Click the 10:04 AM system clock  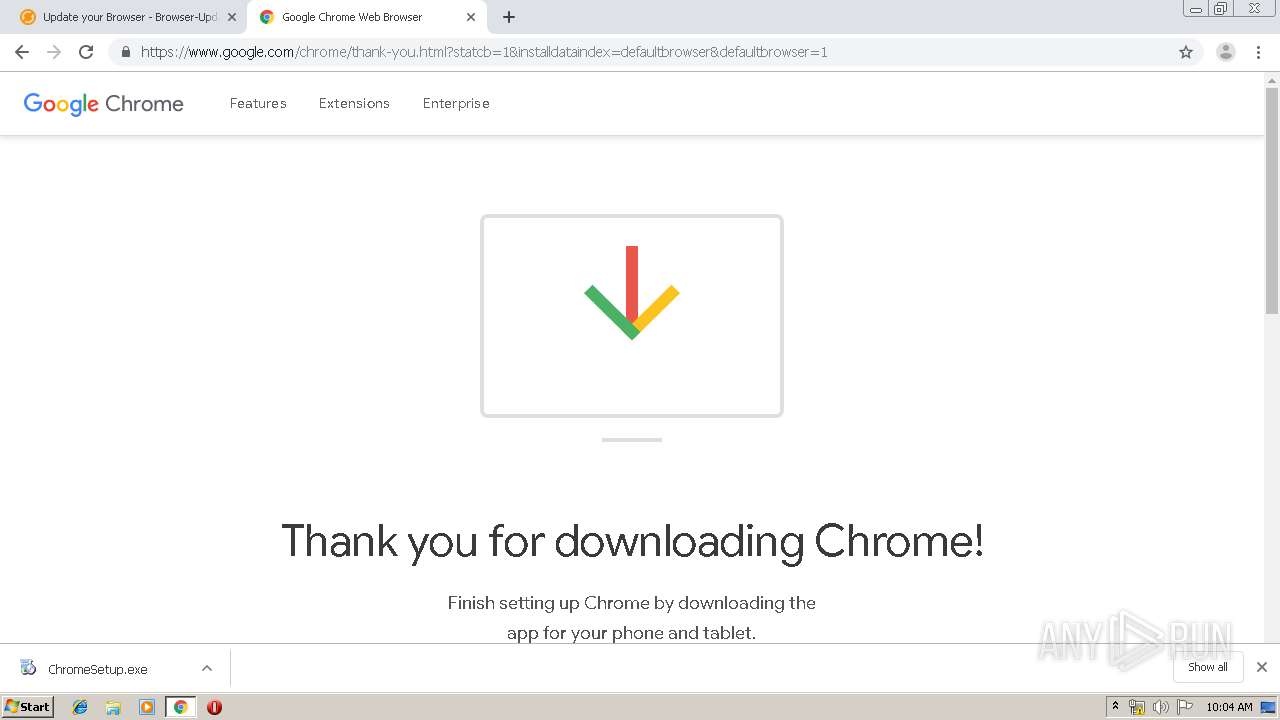[1229, 707]
